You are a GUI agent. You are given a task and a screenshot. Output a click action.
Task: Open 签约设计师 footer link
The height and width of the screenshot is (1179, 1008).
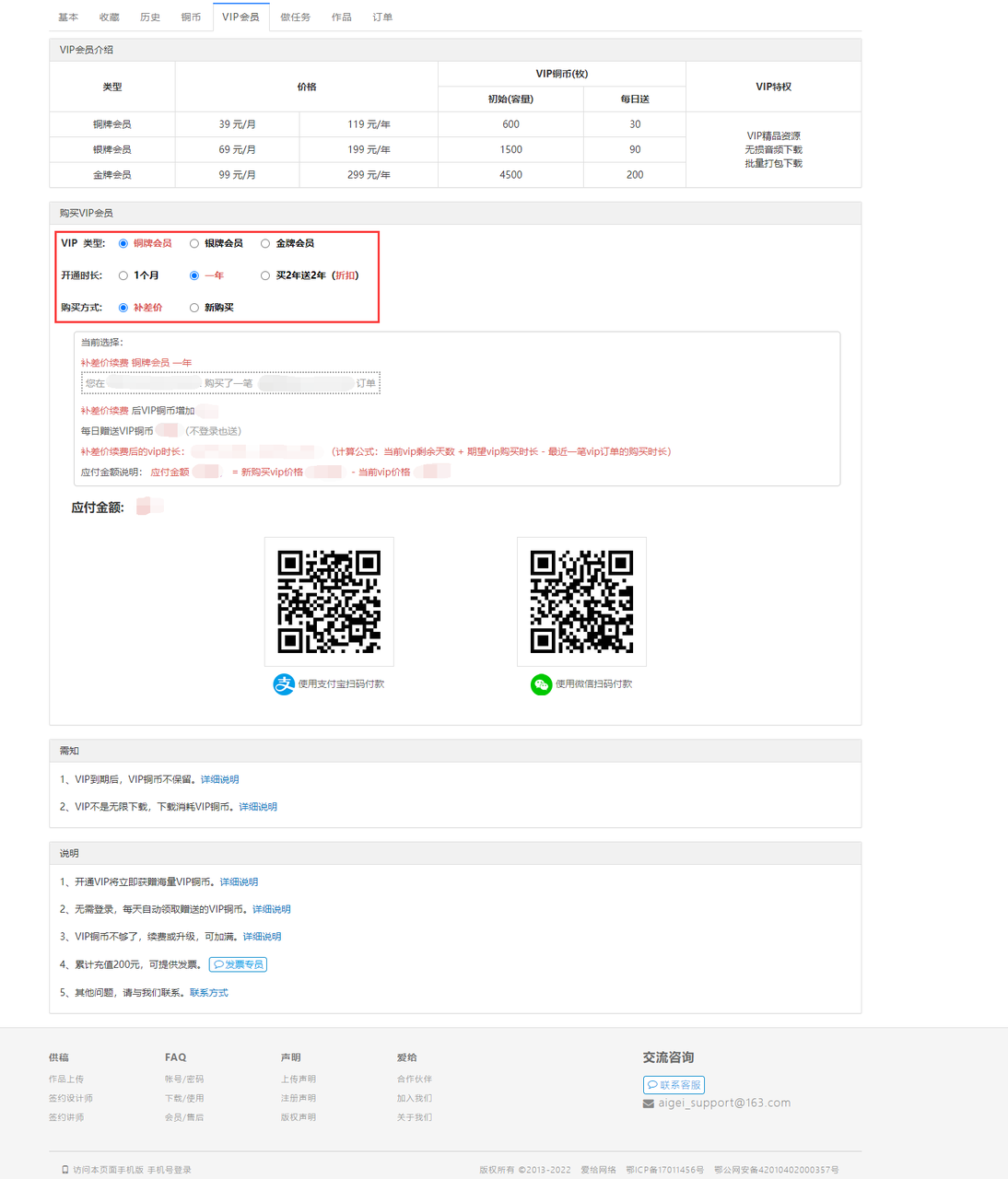(71, 1099)
